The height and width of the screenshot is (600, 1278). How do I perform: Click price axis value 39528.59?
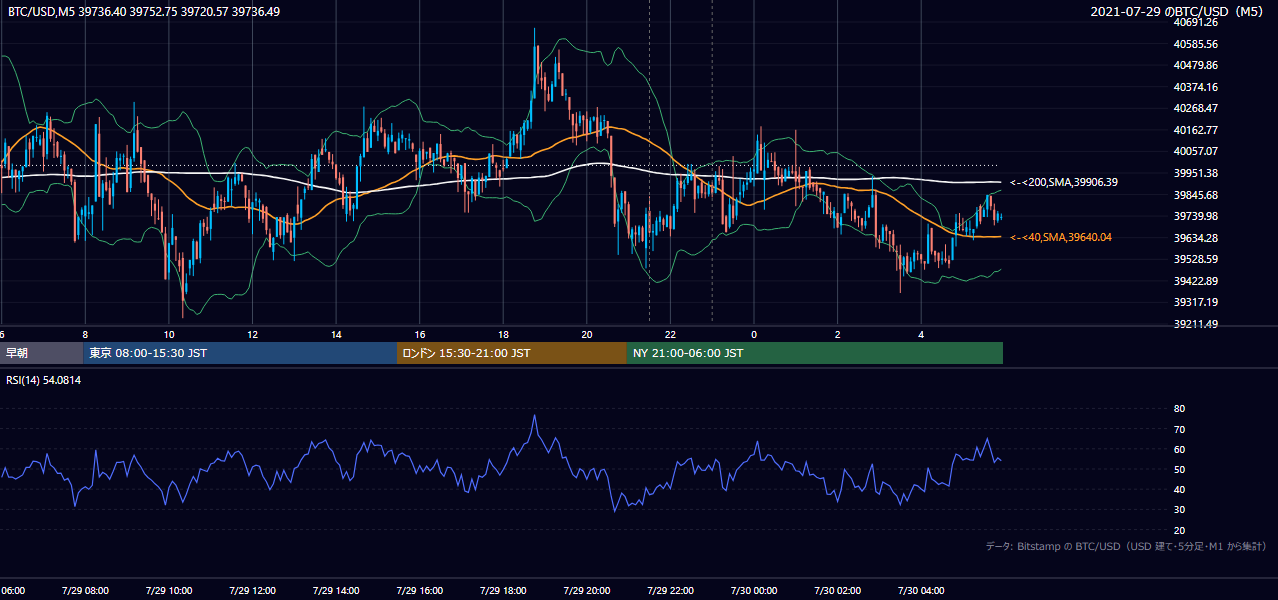1196,259
